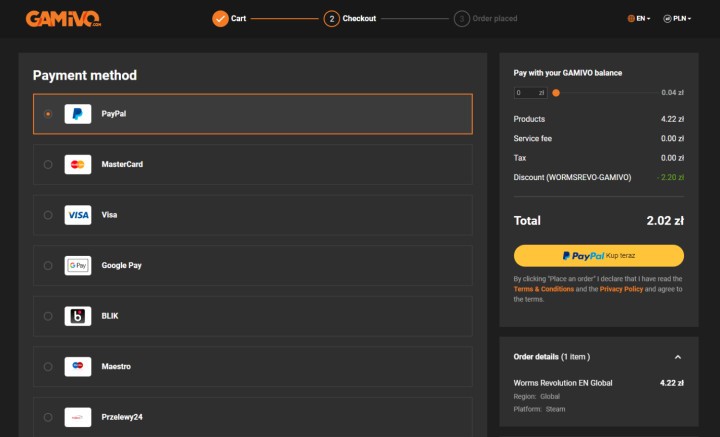720x437 pixels.
Task: Select the Google Pay radio button
Action: (x=48, y=265)
